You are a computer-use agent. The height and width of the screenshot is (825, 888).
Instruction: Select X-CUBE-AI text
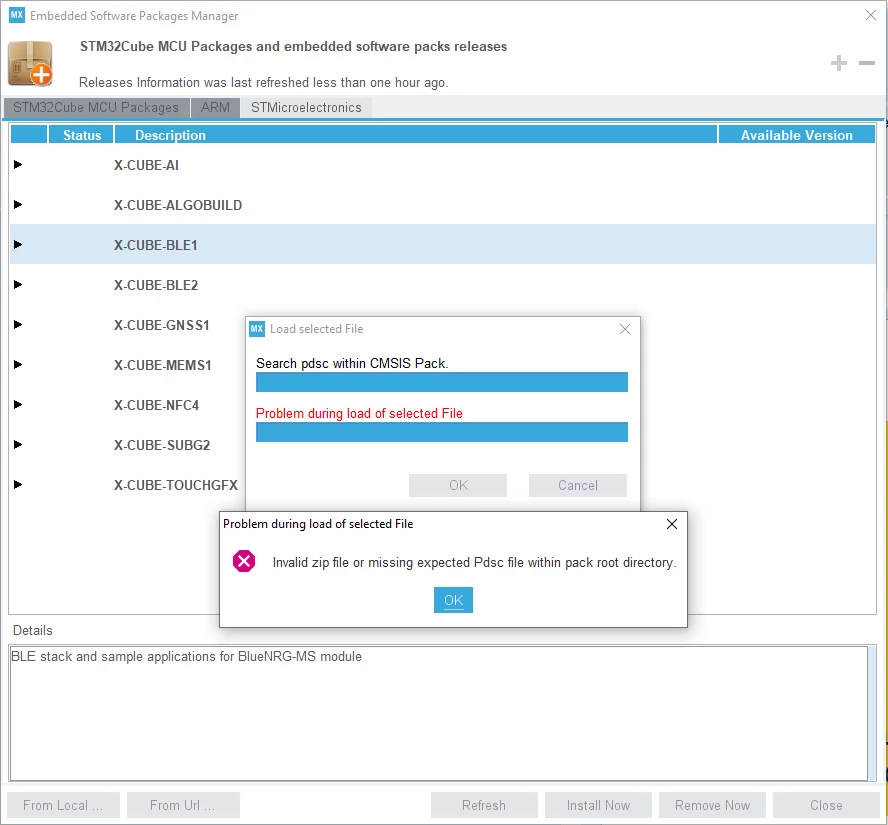[146, 165]
